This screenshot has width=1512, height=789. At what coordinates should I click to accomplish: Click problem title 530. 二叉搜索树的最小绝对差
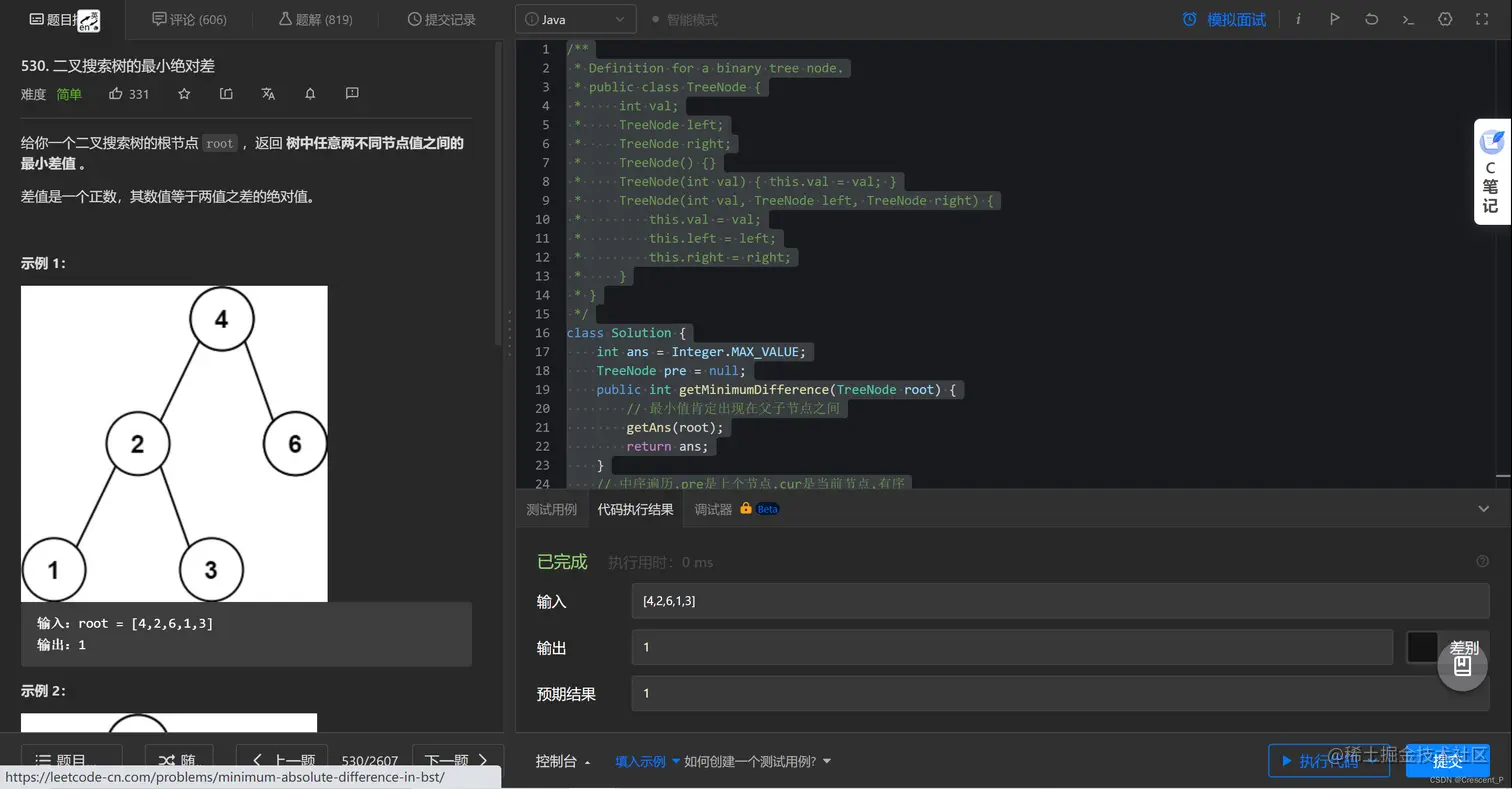[118, 66]
